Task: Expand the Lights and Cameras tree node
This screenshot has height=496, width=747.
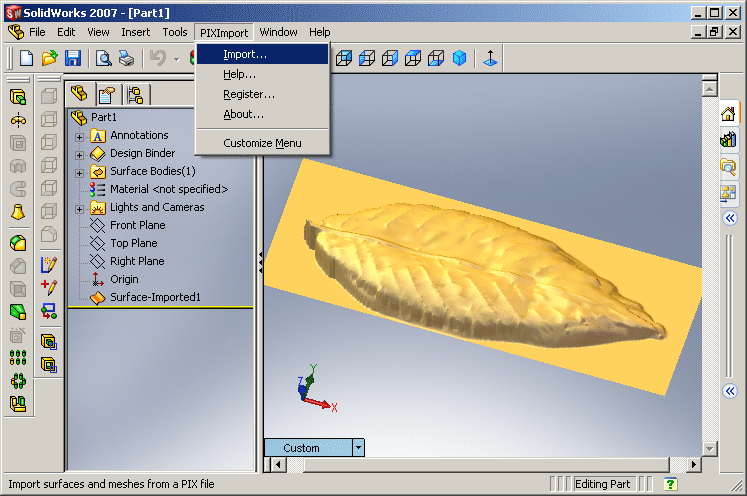Action: (80, 209)
